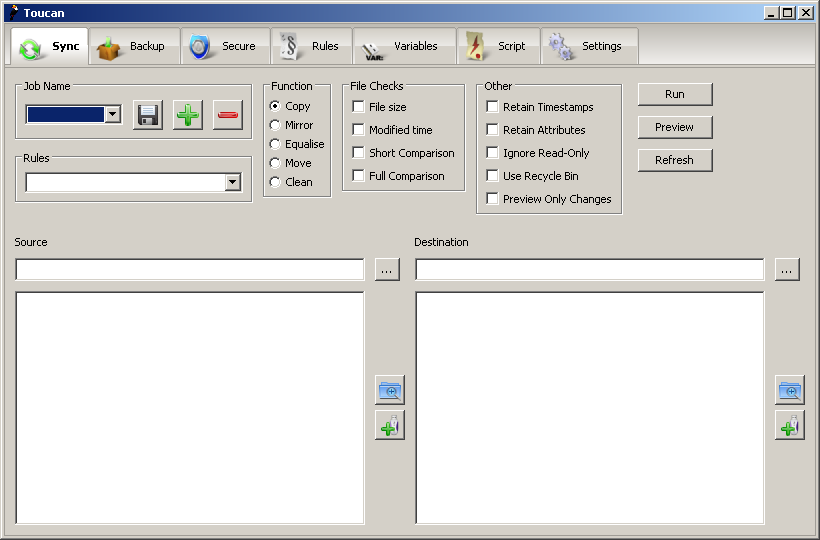The height and width of the screenshot is (540, 820).
Task: Expand the Rules dropdown list
Action: coord(233,182)
